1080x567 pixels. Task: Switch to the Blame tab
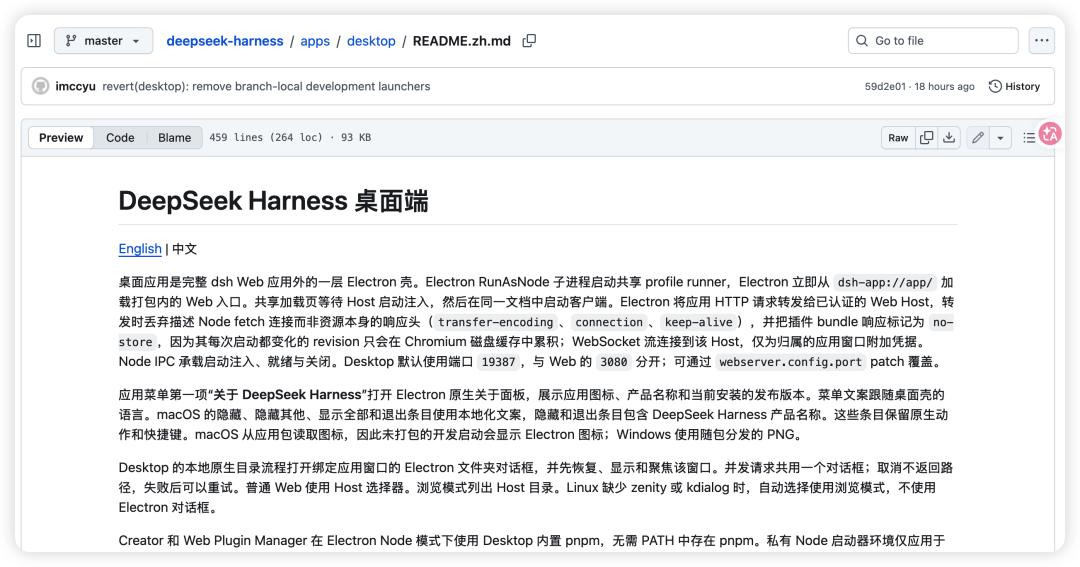click(x=174, y=137)
